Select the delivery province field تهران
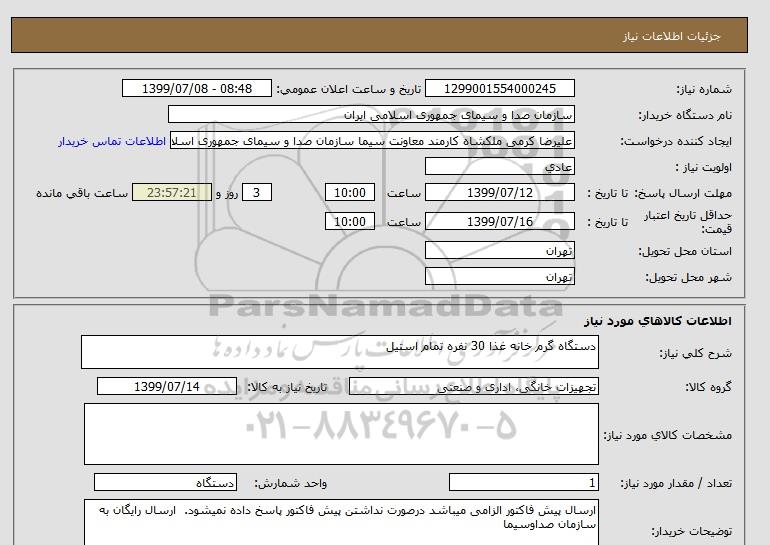This screenshot has height=545, width=770. coord(499,250)
